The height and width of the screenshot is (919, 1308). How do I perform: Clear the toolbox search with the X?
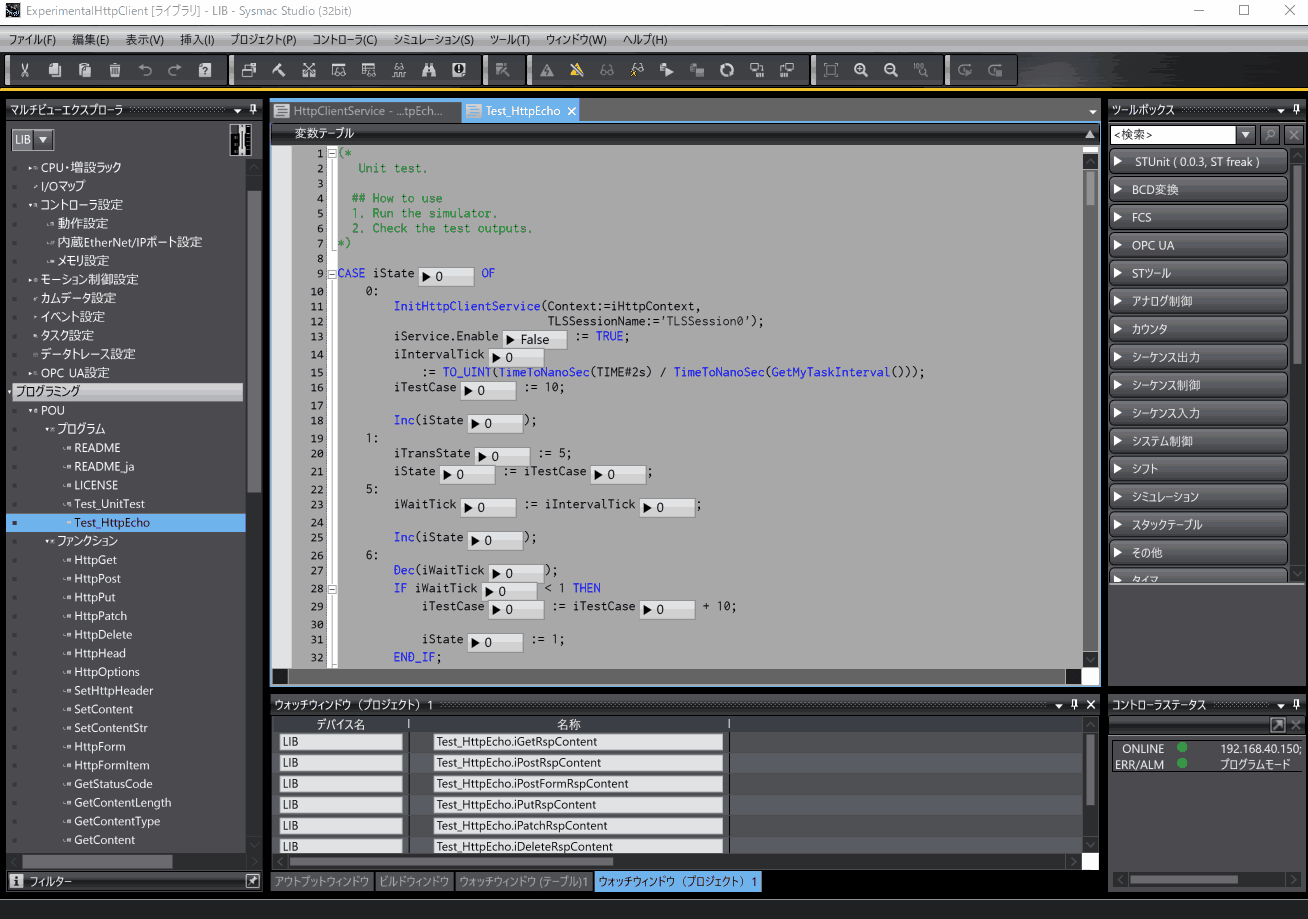[1294, 134]
